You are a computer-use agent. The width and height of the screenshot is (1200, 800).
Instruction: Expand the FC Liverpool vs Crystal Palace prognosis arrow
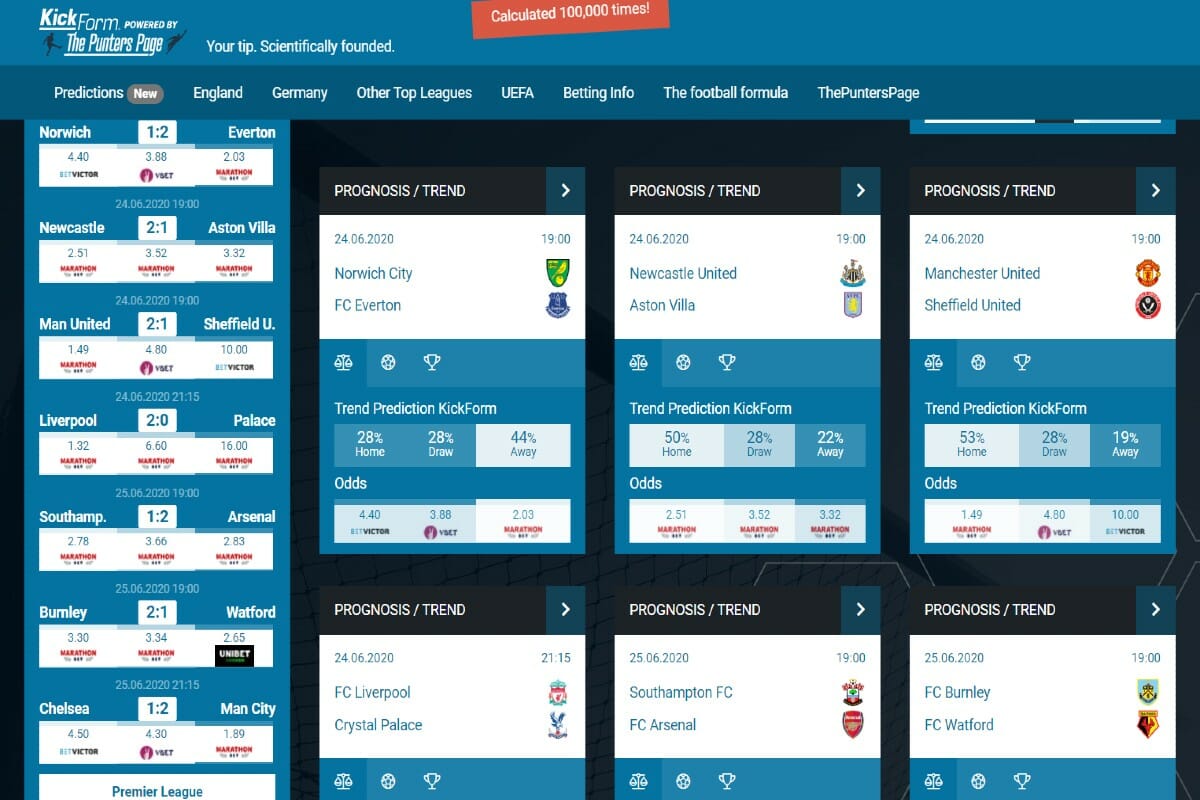pos(565,609)
